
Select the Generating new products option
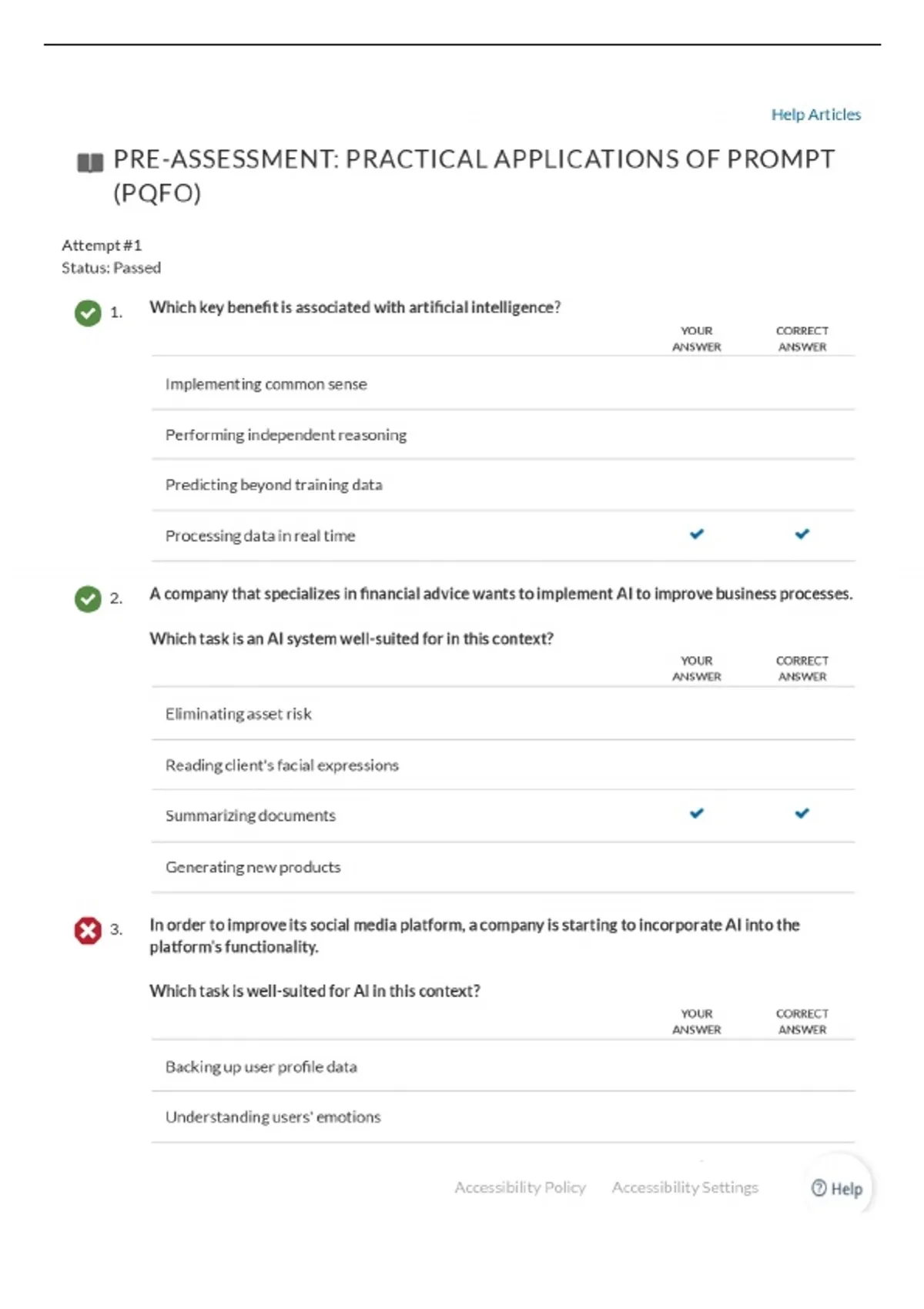(x=503, y=867)
